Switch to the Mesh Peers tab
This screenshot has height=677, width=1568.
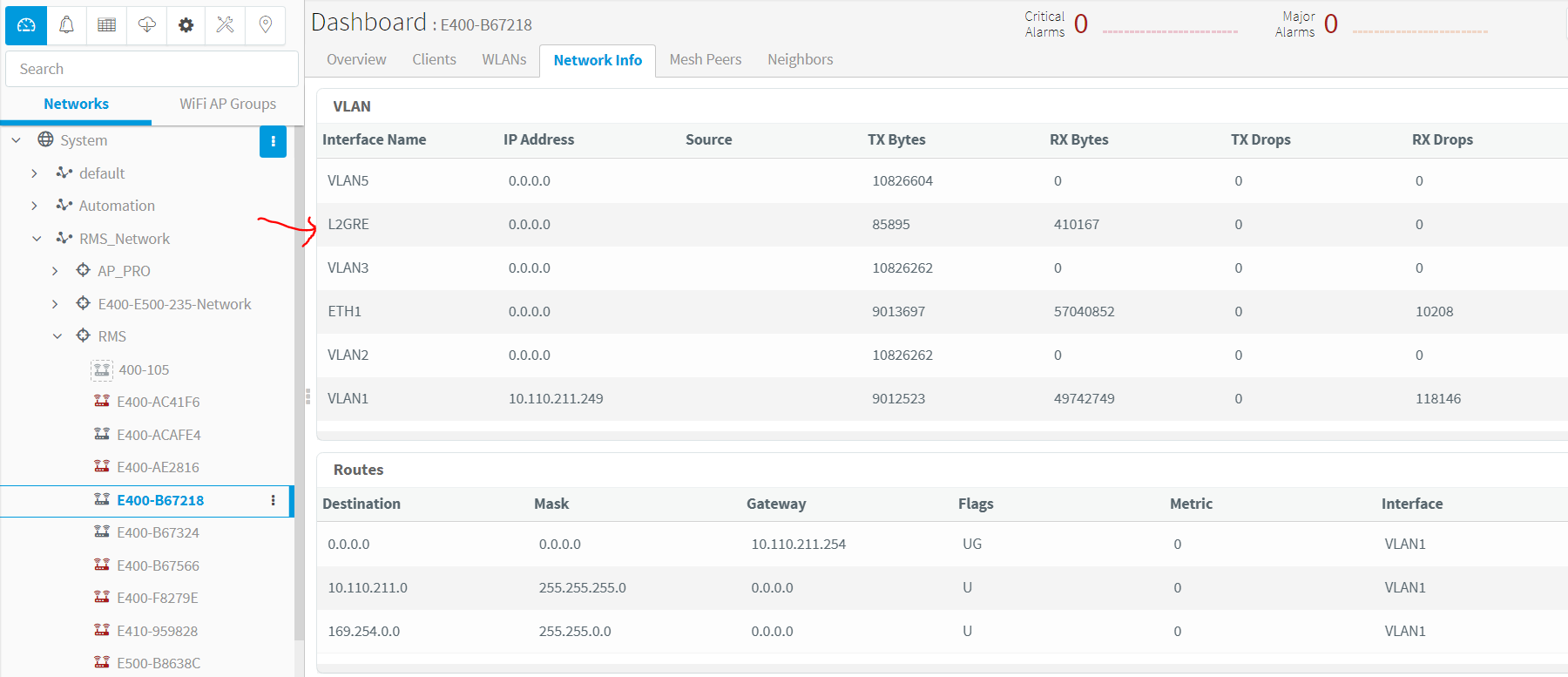click(x=705, y=59)
